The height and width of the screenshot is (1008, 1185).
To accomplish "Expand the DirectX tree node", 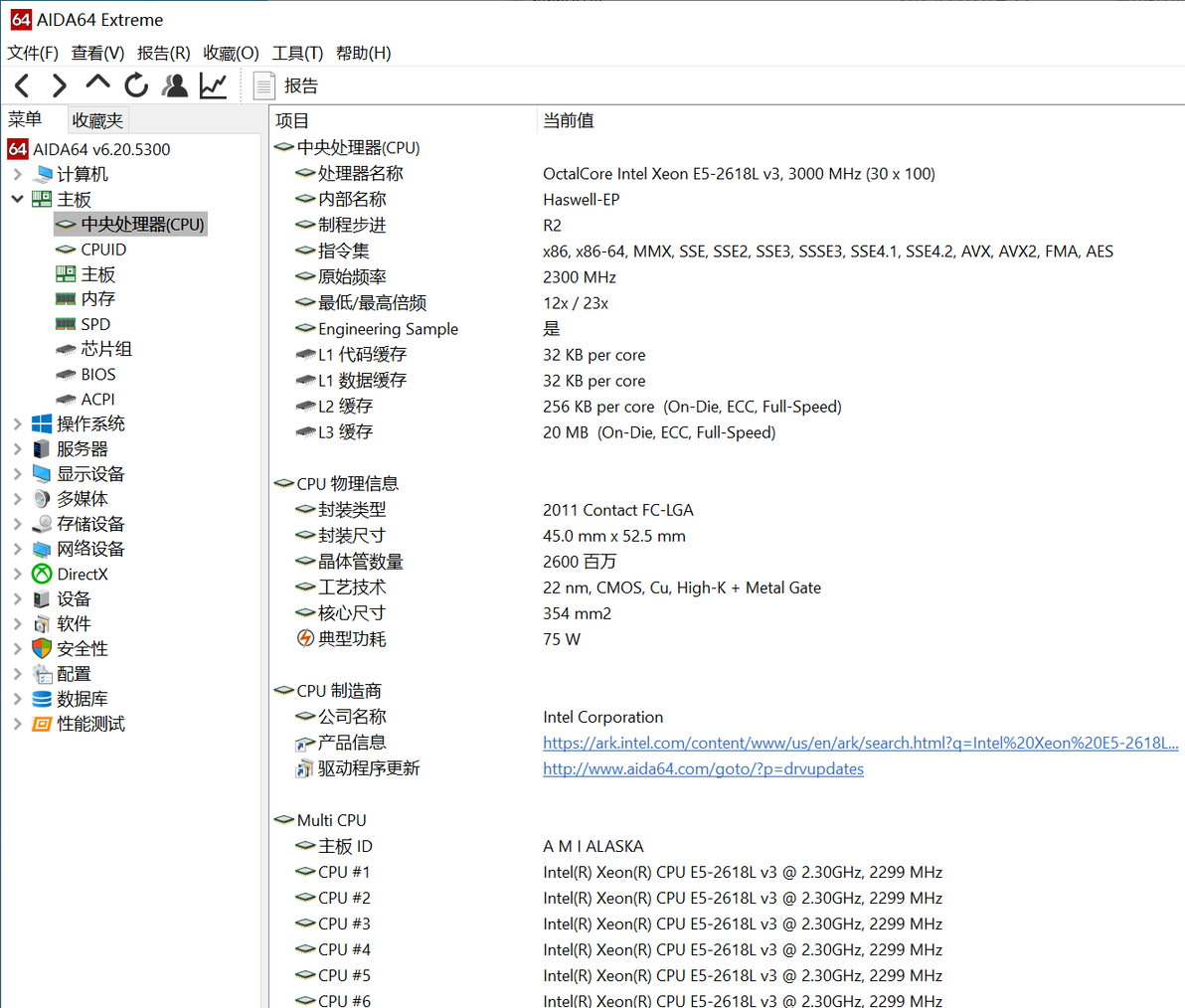I will coord(17,575).
